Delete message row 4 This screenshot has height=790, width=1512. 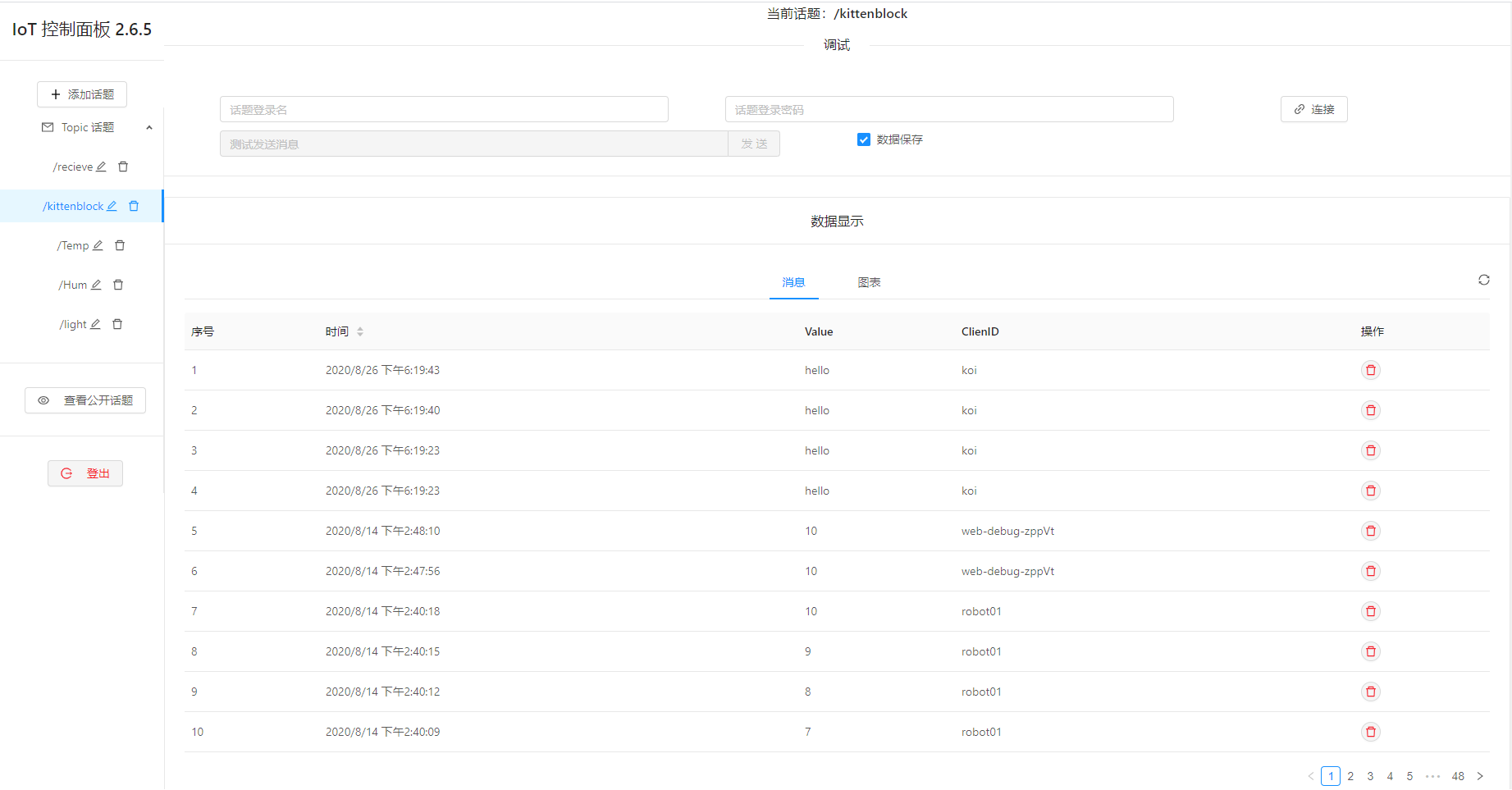pyautogui.click(x=1371, y=491)
